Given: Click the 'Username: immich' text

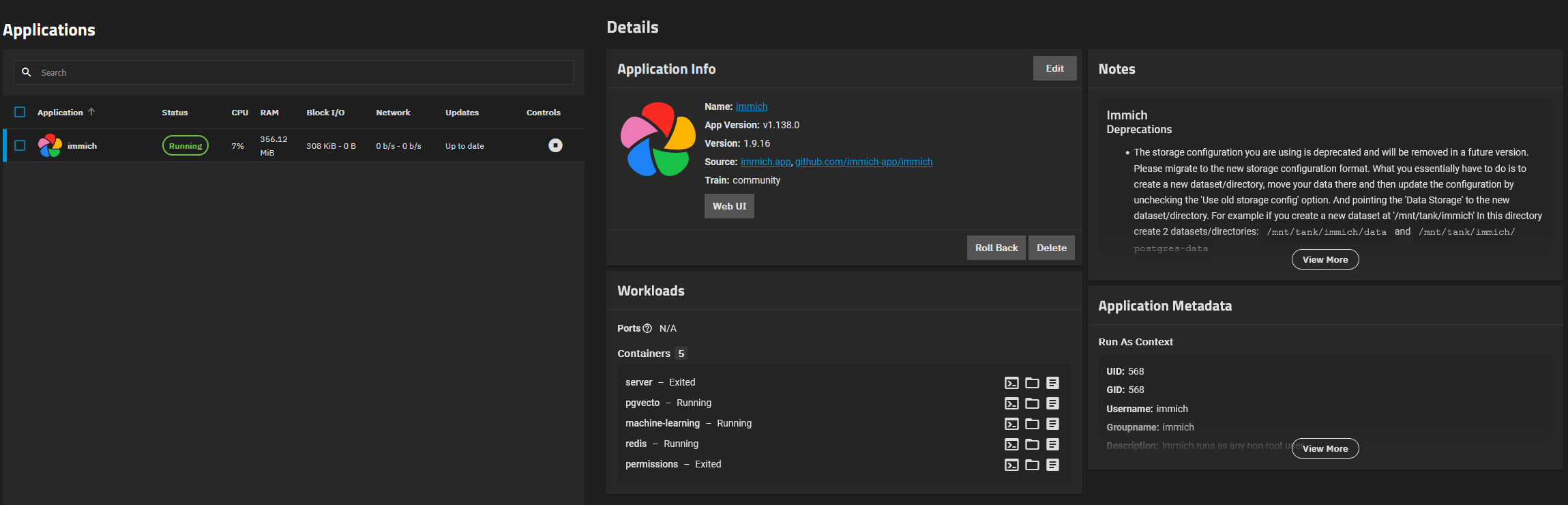Looking at the screenshot, I should [1147, 409].
